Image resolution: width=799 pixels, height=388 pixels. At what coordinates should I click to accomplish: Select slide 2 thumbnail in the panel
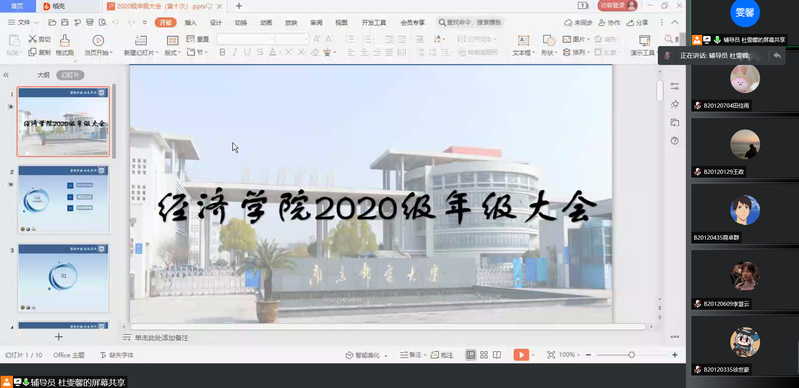63,199
